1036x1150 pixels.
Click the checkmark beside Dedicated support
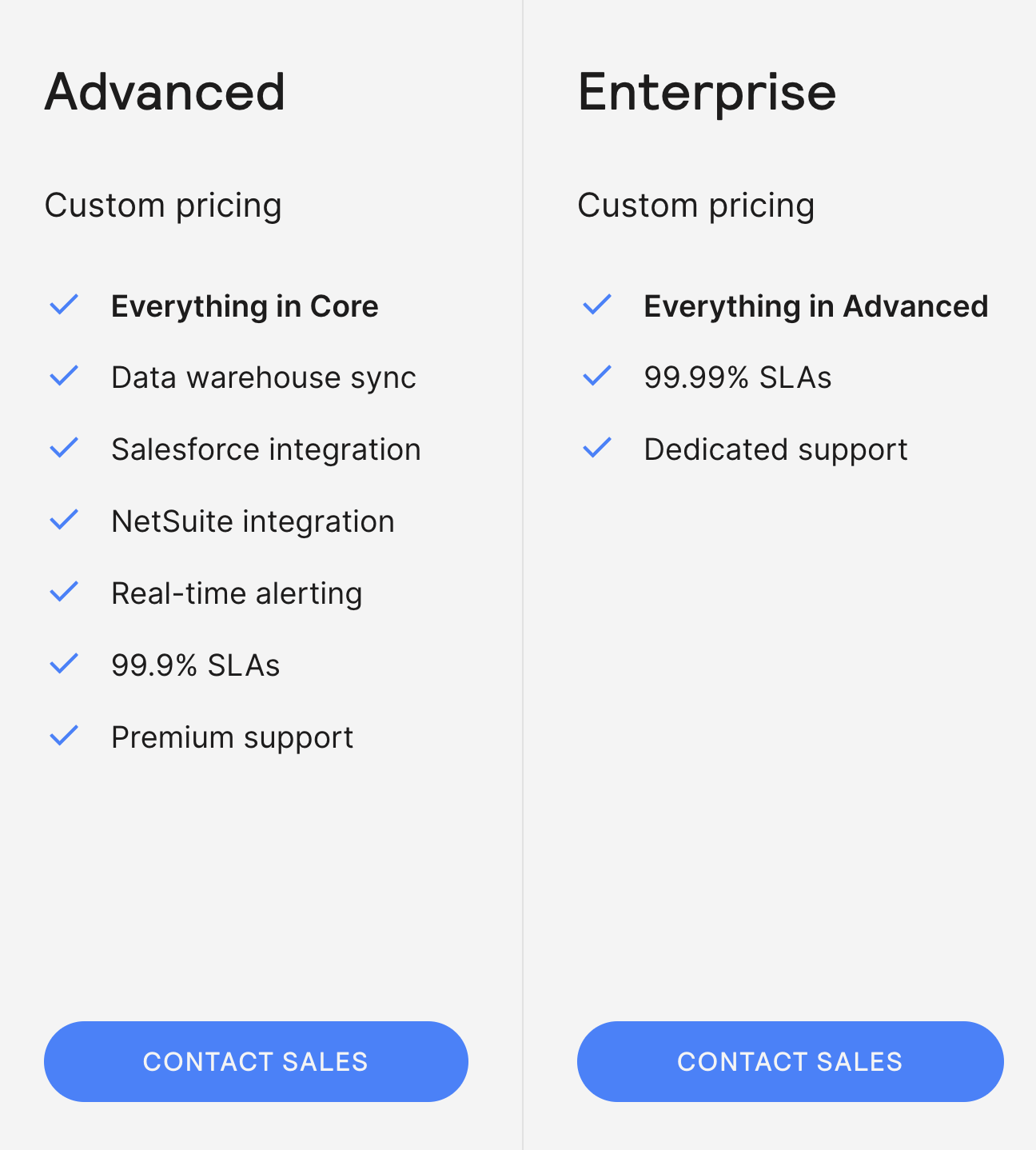[x=597, y=448]
